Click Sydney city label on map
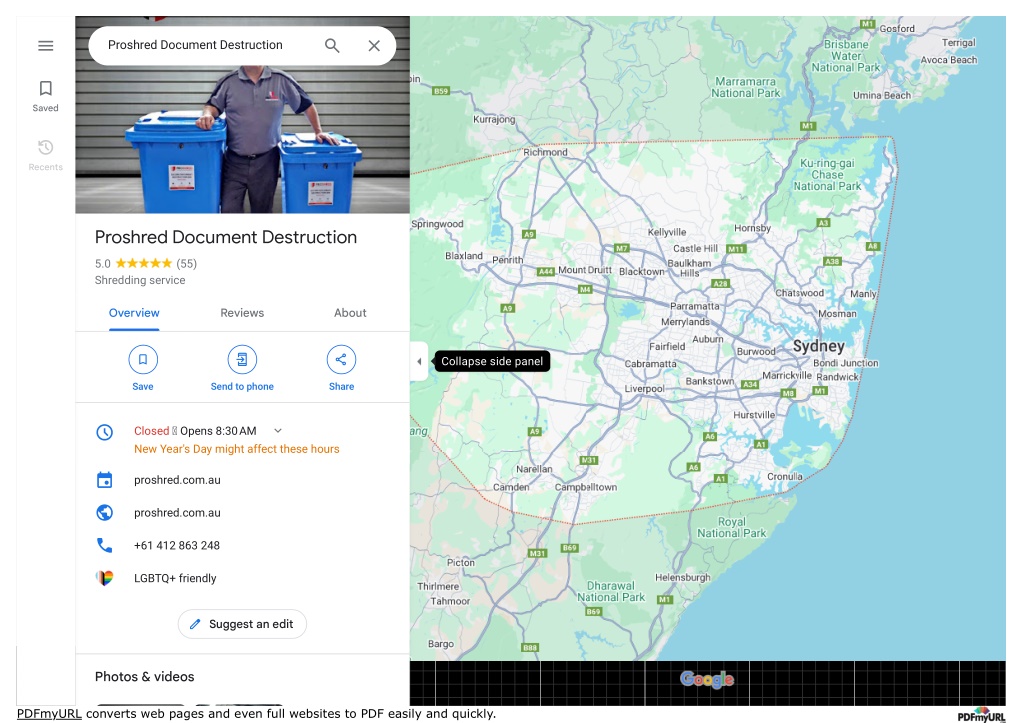Viewport: 1023px width, 723px height. pyautogui.click(x=819, y=346)
